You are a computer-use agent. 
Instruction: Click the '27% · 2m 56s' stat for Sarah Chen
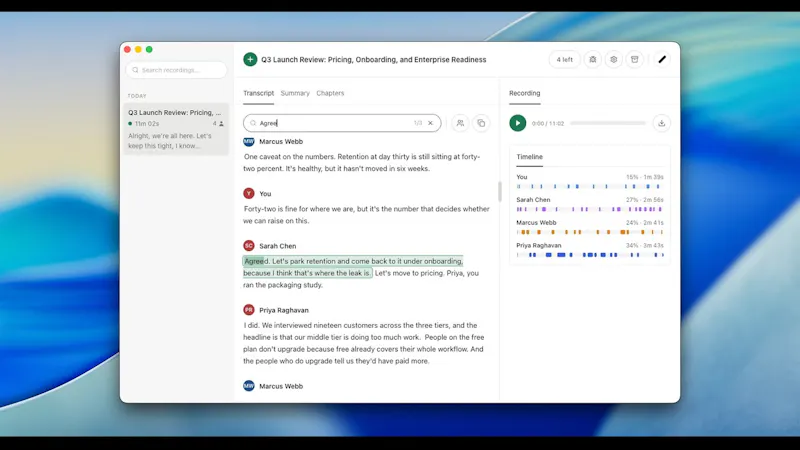click(x=645, y=200)
